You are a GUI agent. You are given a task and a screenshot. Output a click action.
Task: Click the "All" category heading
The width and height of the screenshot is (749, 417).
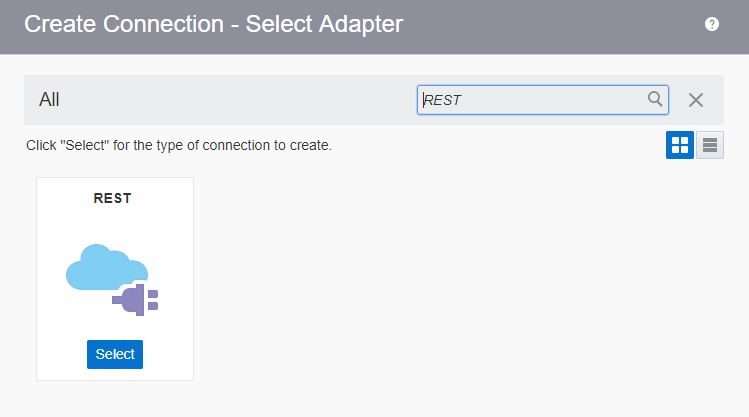click(49, 100)
